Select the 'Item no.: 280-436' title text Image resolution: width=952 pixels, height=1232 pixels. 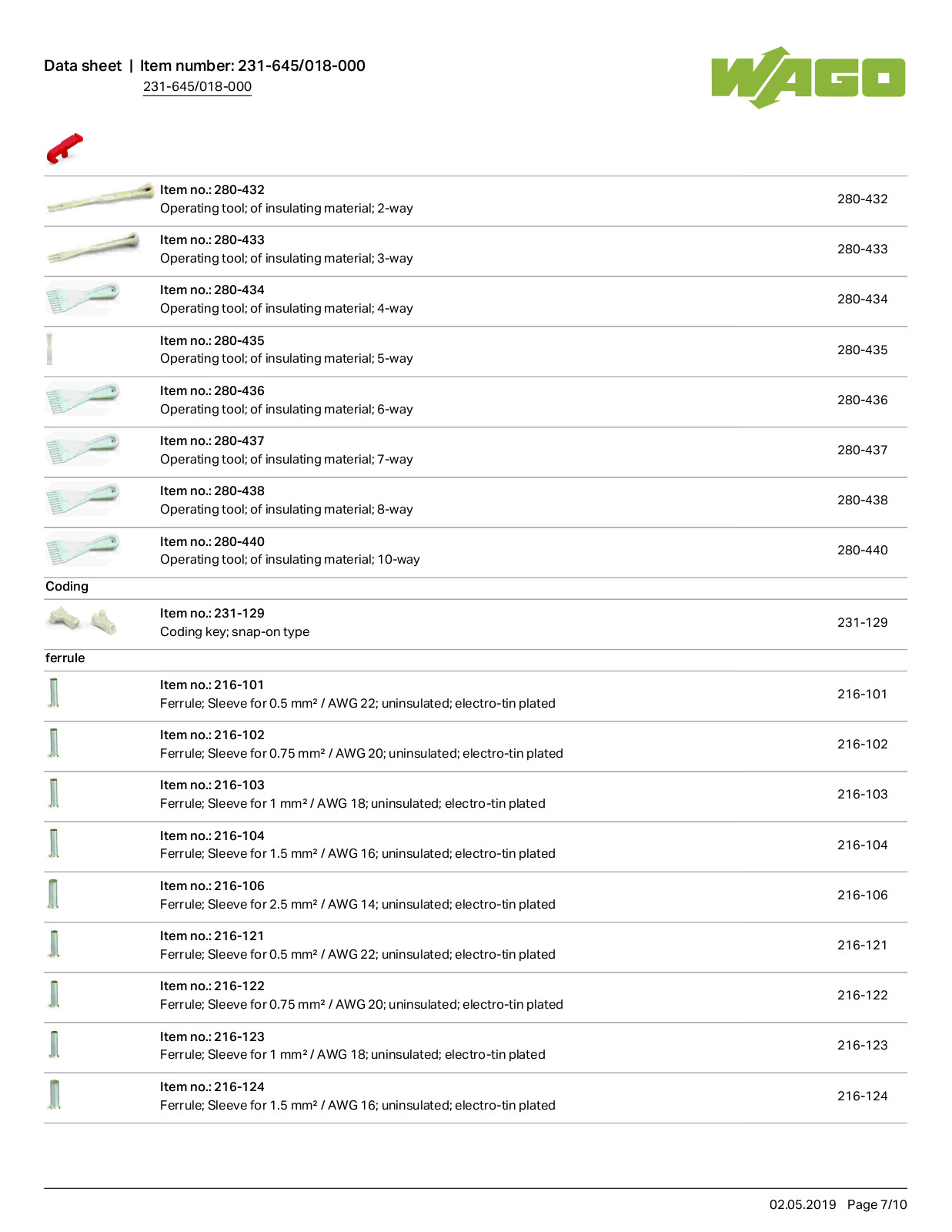click(212, 391)
